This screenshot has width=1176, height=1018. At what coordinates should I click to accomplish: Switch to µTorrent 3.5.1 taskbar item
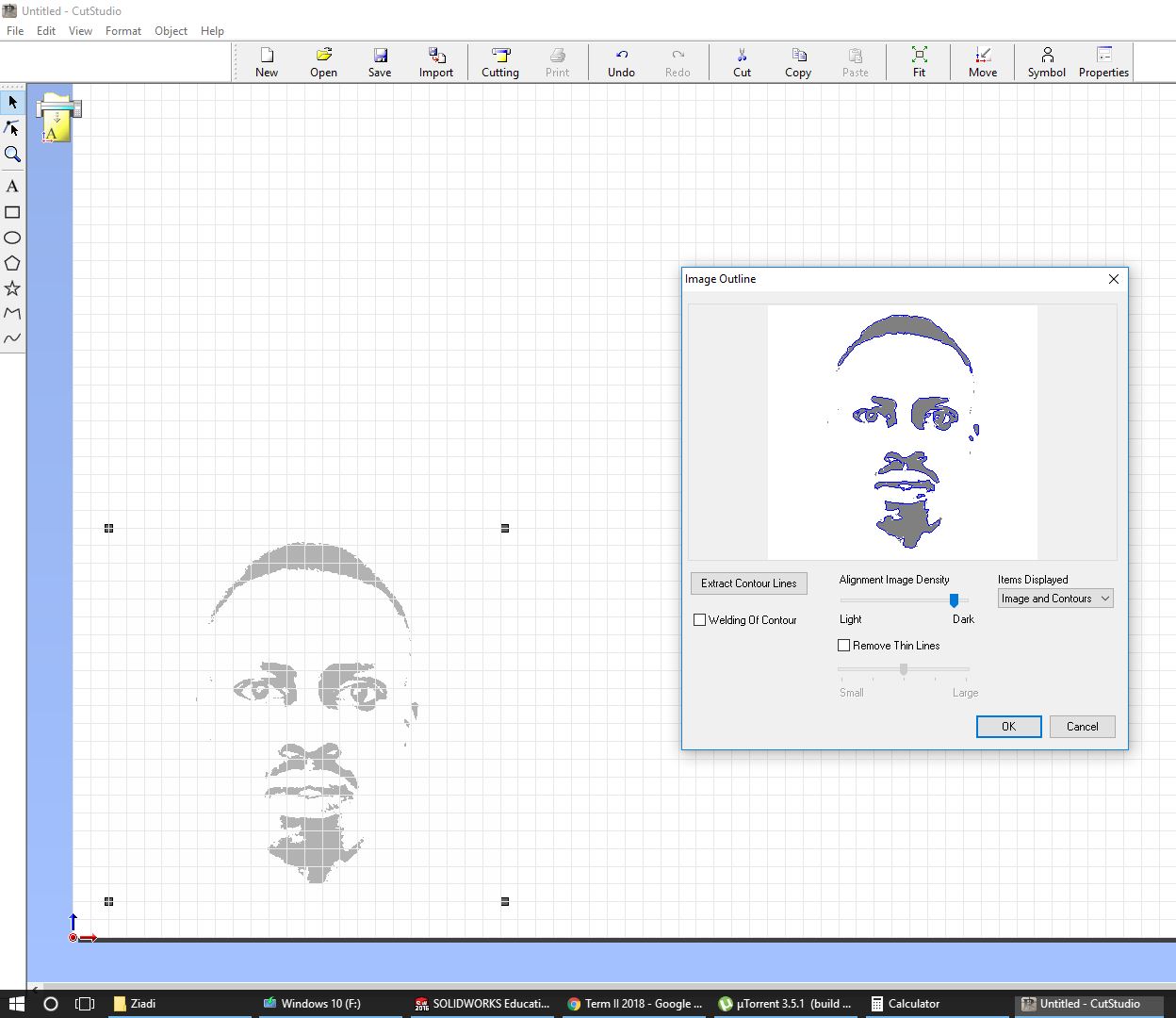pyautogui.click(x=787, y=1004)
